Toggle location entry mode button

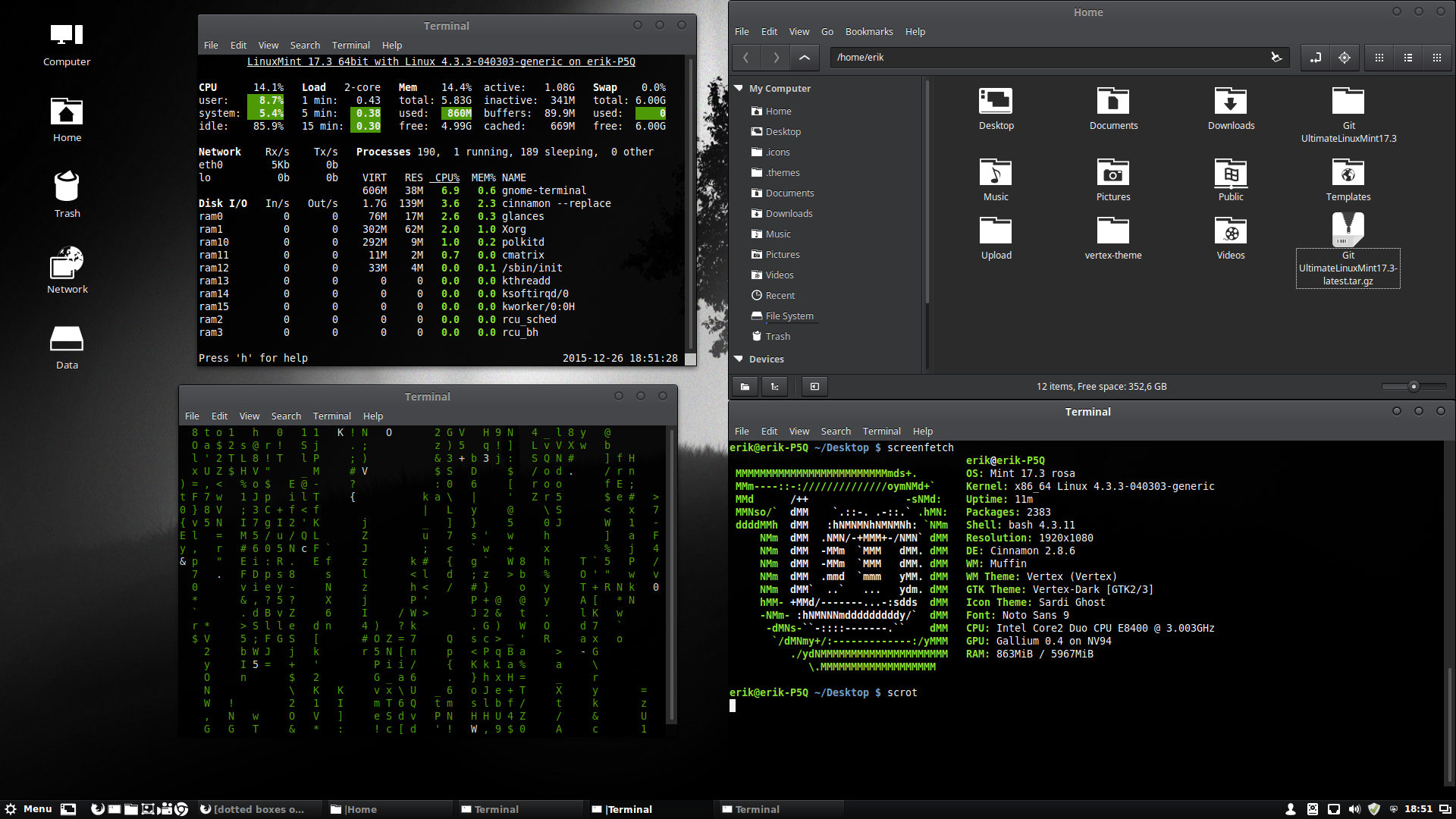(x=1315, y=58)
